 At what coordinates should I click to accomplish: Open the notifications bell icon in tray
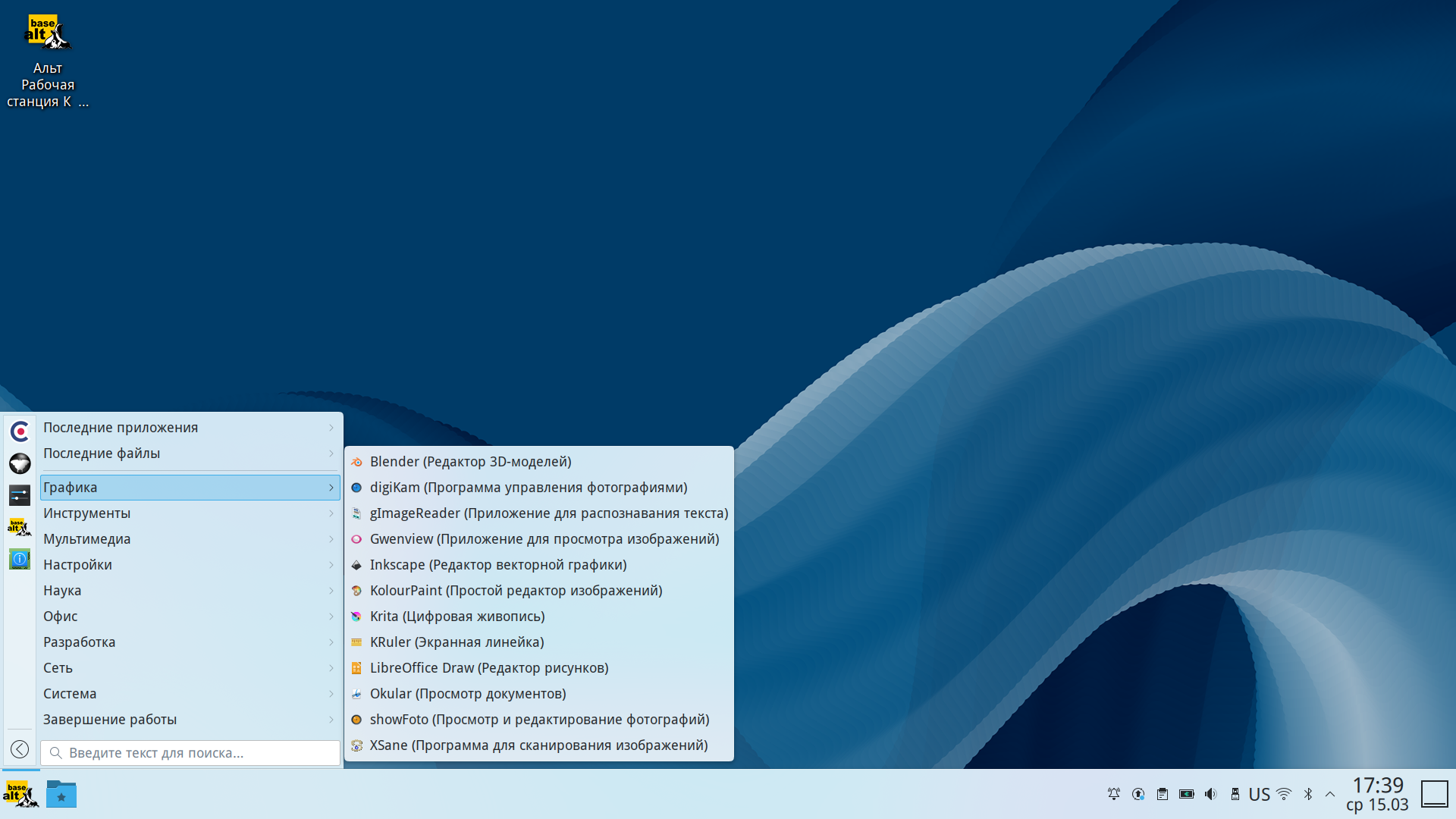pyautogui.click(x=1114, y=794)
